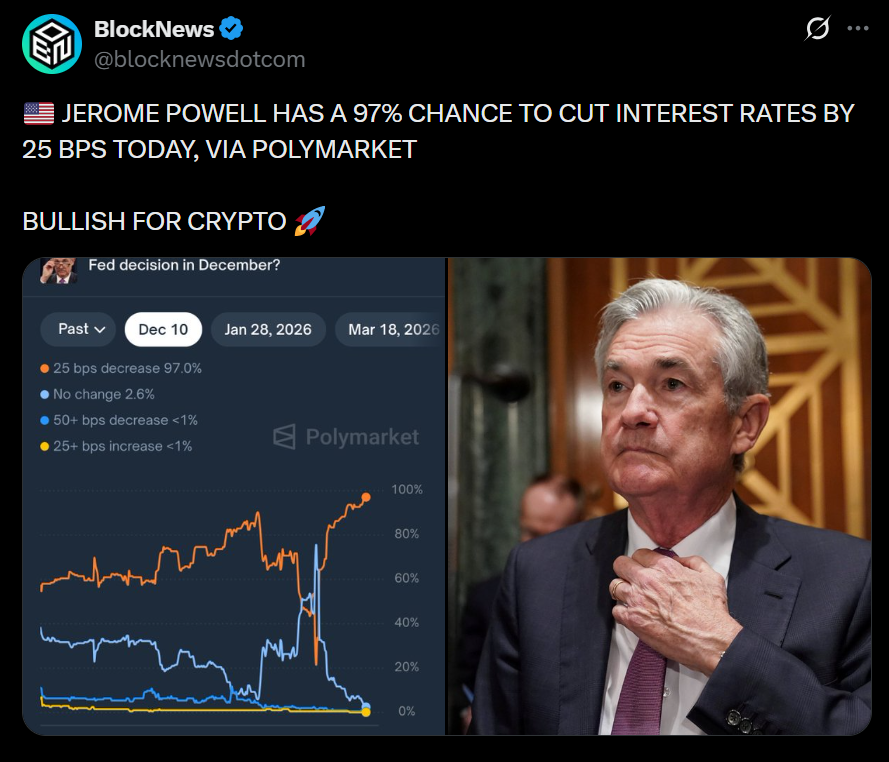Viewport: 889px width, 762px height.
Task: Switch to the Jan 28, 2026 tab
Action: (268, 329)
